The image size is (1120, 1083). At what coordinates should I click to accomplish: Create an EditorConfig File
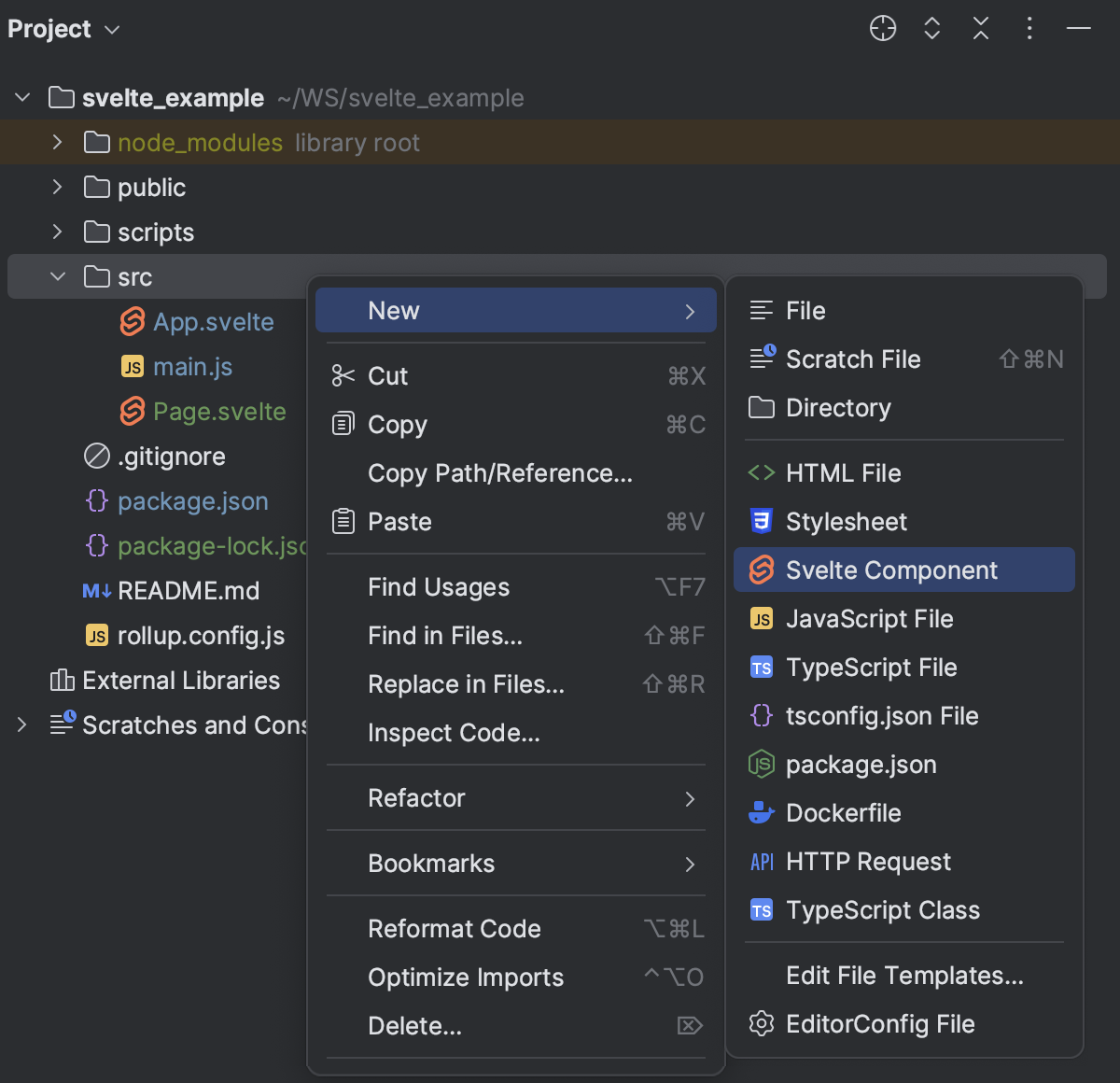click(x=880, y=1023)
